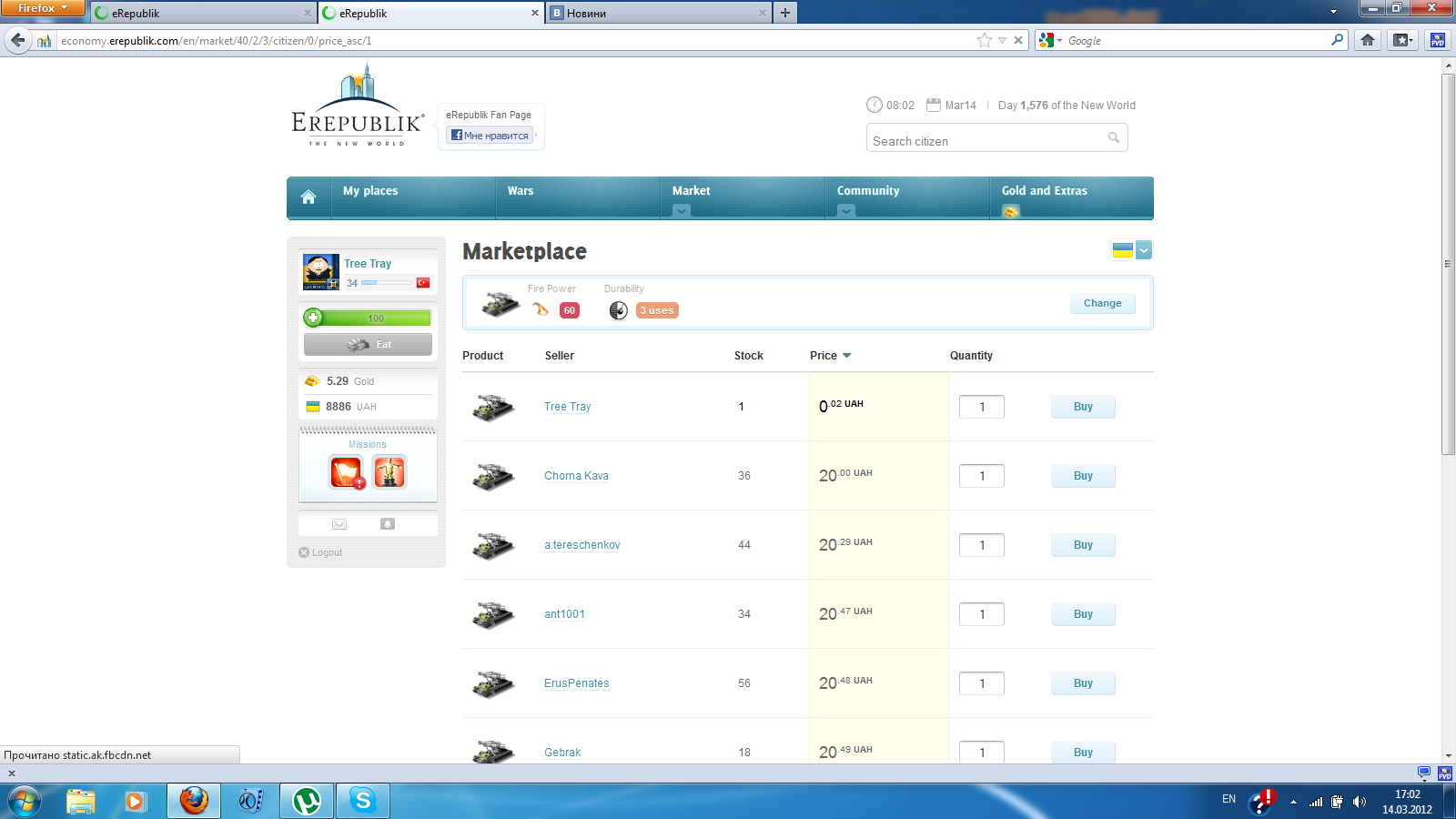
Task: Click tank image in ant1001 row
Action: pyautogui.click(x=493, y=614)
